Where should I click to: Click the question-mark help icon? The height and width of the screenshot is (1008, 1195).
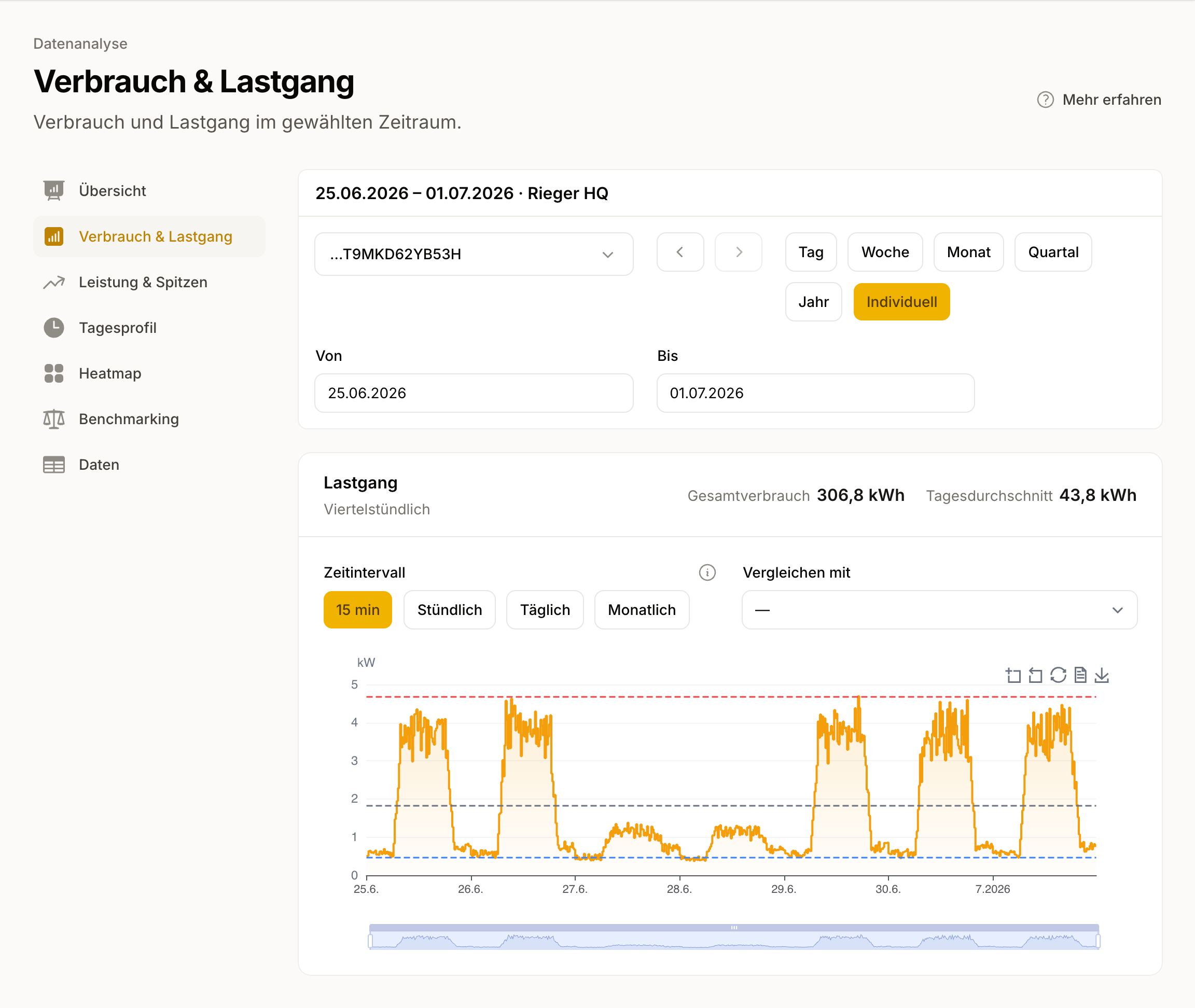click(x=1045, y=100)
